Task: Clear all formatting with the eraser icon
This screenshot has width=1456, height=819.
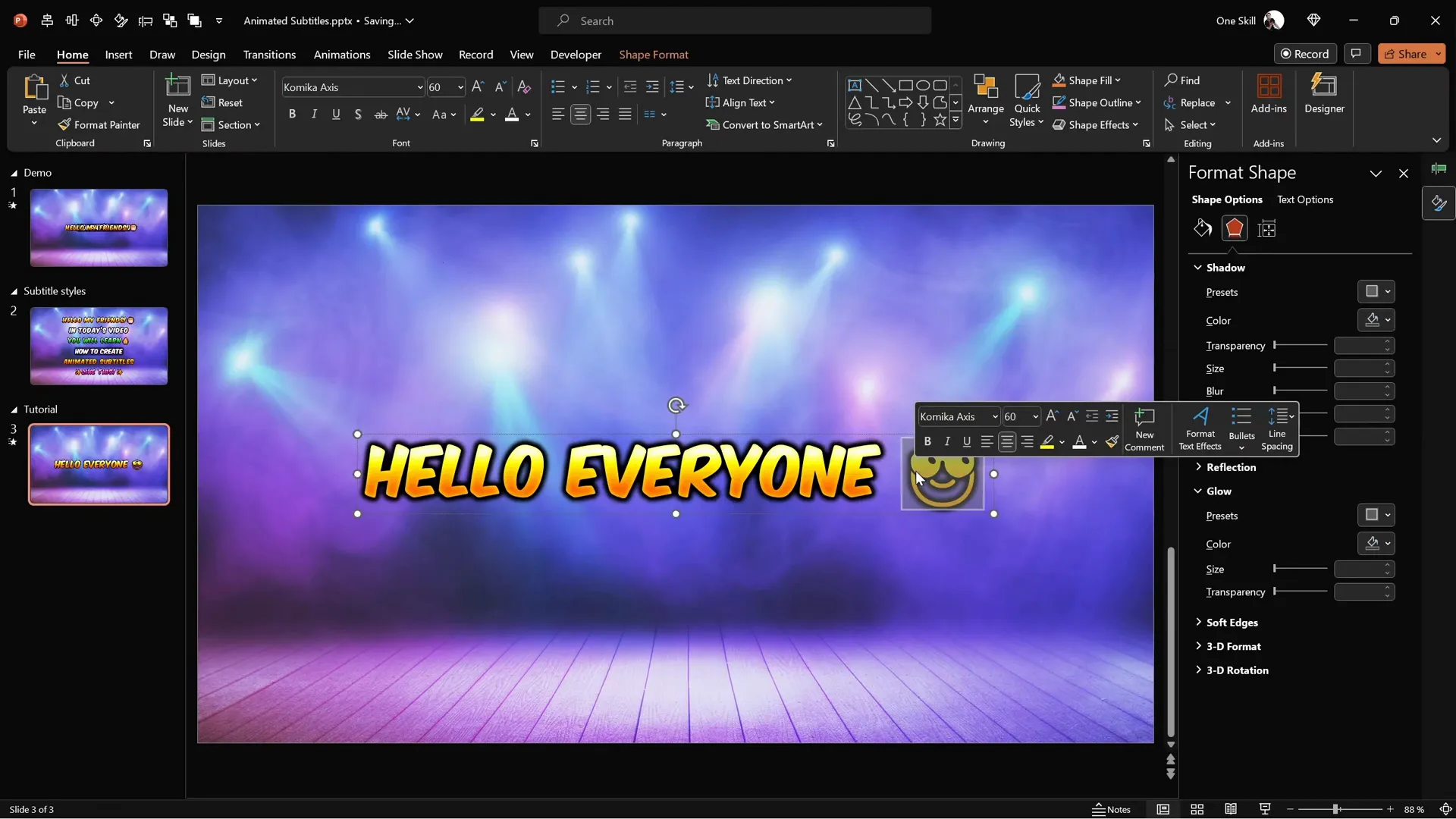Action: (524, 87)
